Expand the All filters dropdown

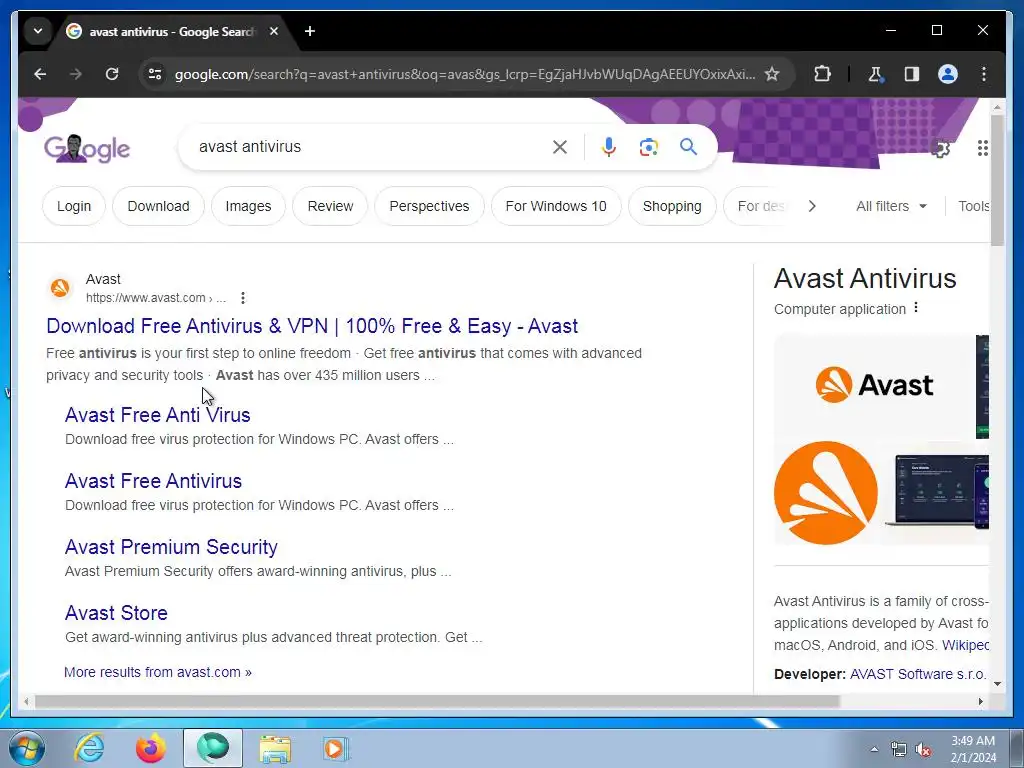(x=891, y=206)
